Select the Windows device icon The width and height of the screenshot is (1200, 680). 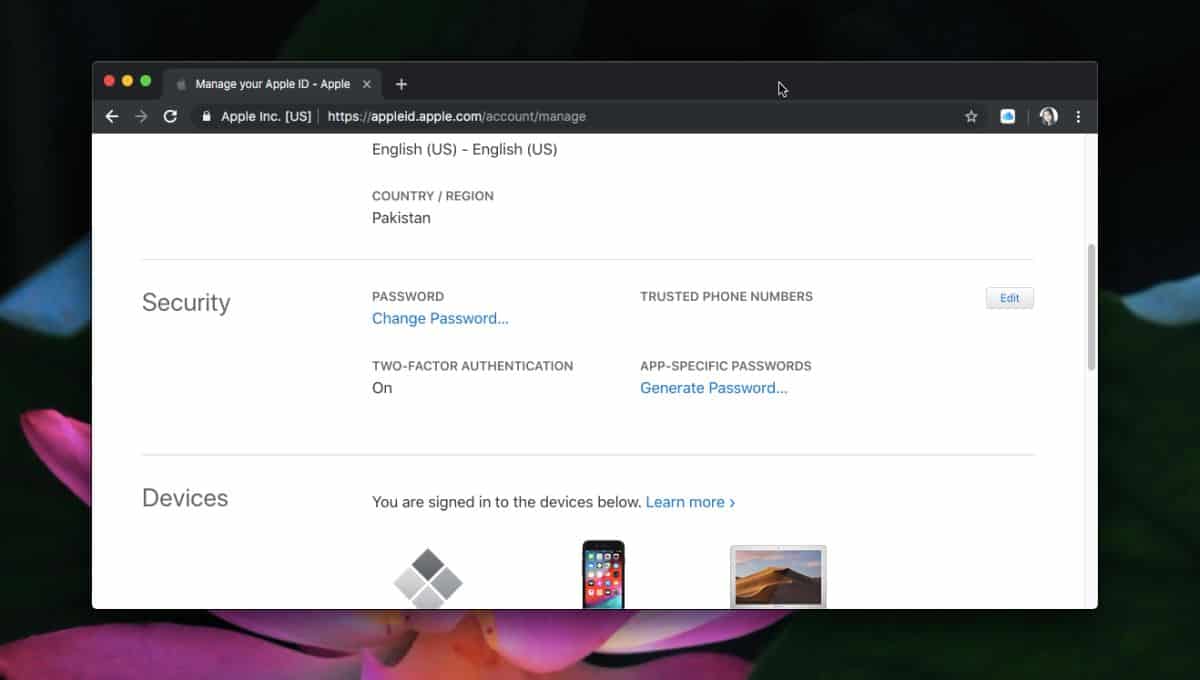pyautogui.click(x=428, y=578)
